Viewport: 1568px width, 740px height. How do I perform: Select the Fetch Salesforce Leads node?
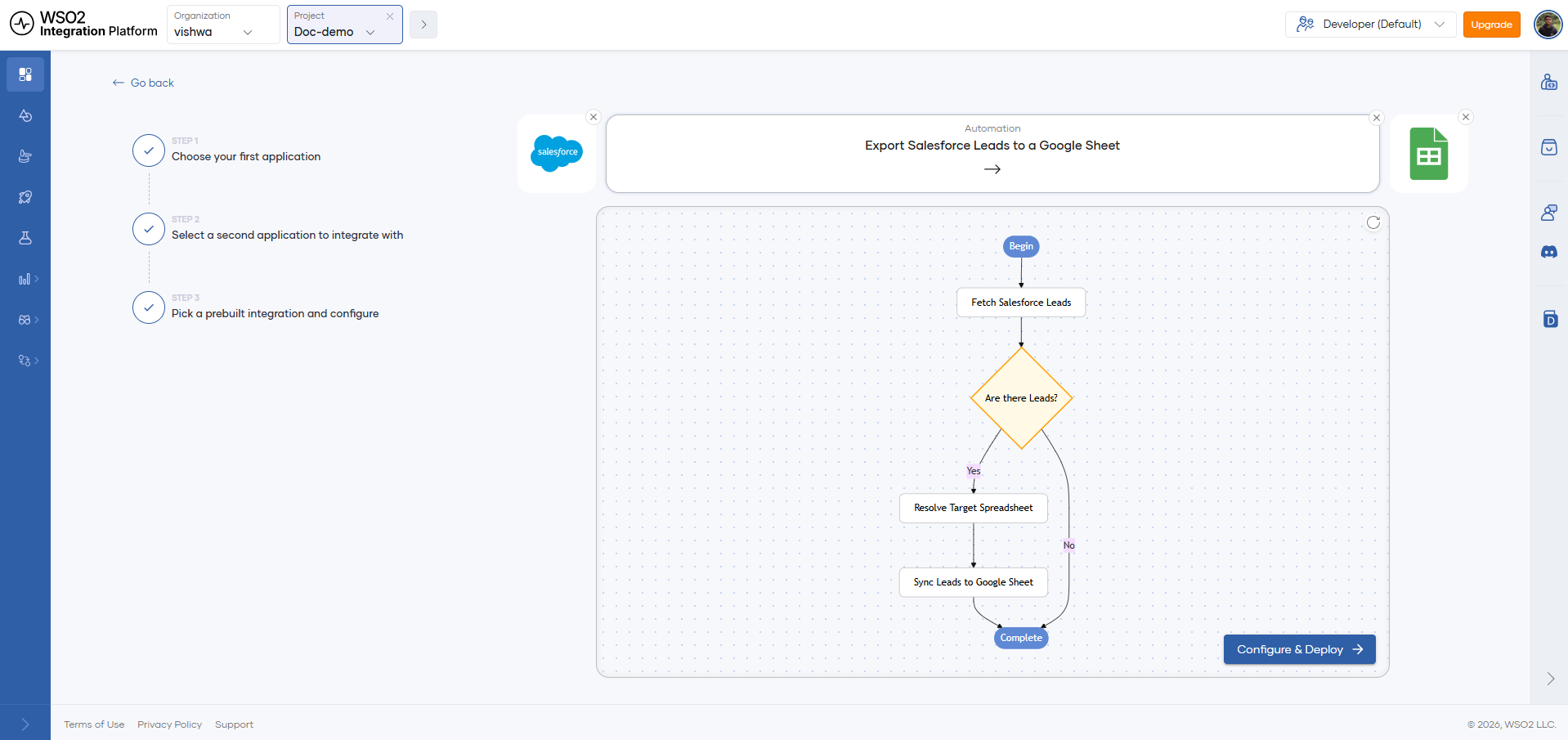(x=1021, y=303)
